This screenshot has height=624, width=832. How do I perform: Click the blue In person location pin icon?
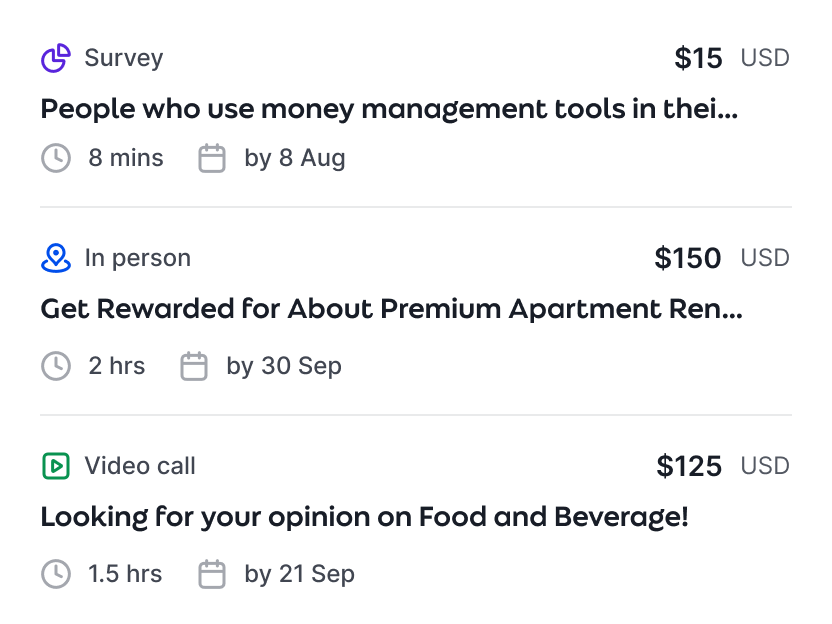point(56,258)
